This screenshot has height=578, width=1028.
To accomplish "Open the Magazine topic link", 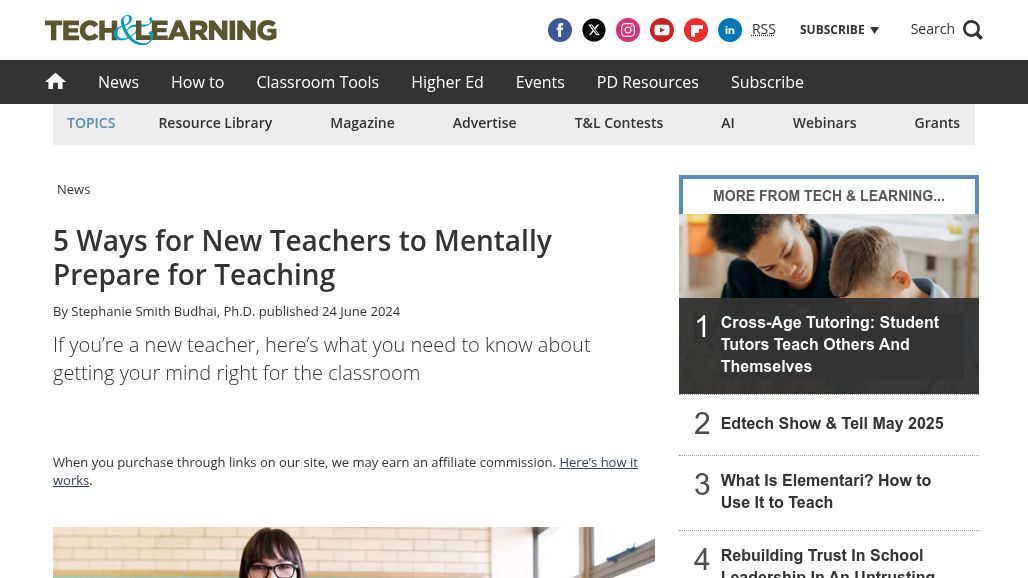I will click(362, 123).
